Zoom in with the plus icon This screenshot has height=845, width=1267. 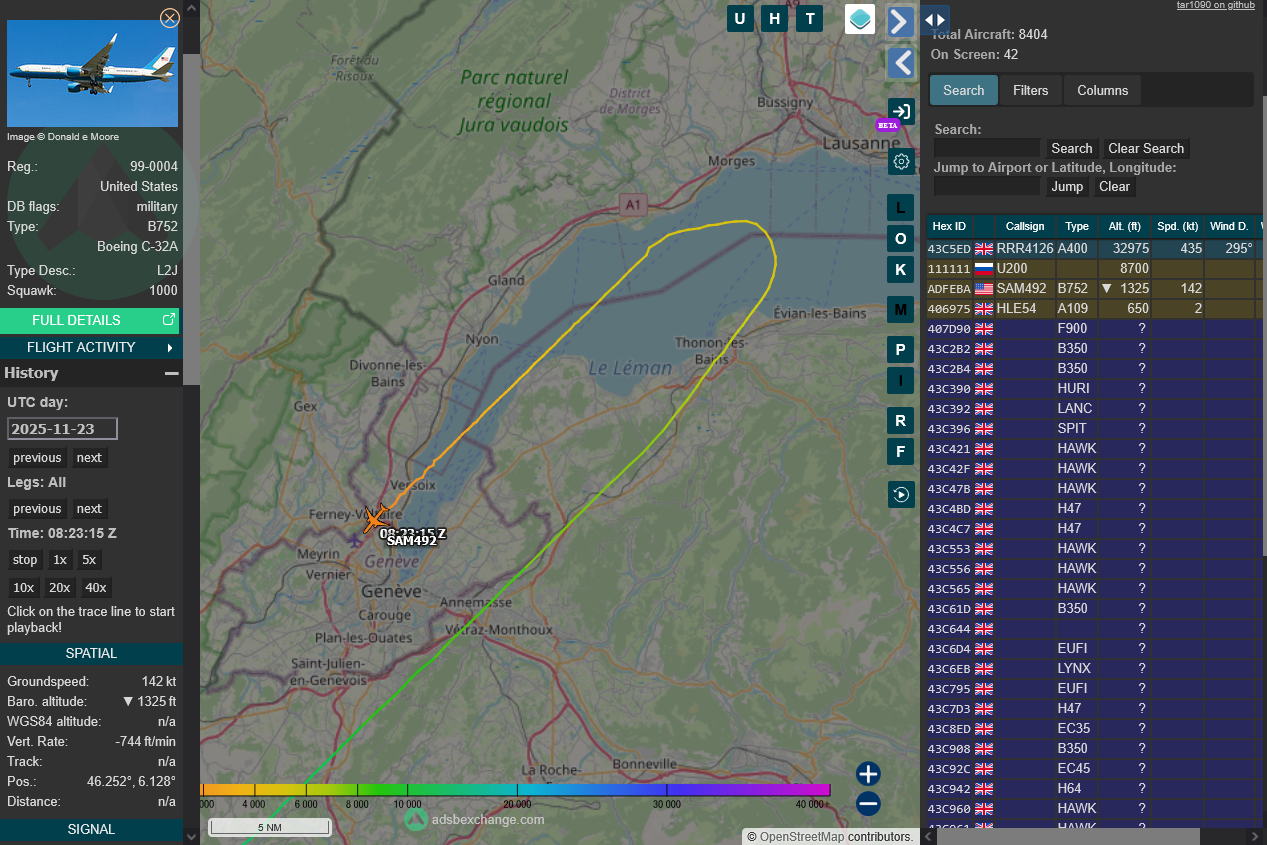(x=868, y=773)
